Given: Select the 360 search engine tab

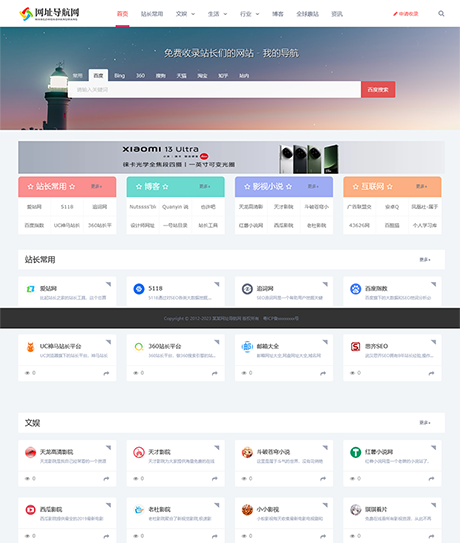Looking at the screenshot, I should (x=140, y=75).
